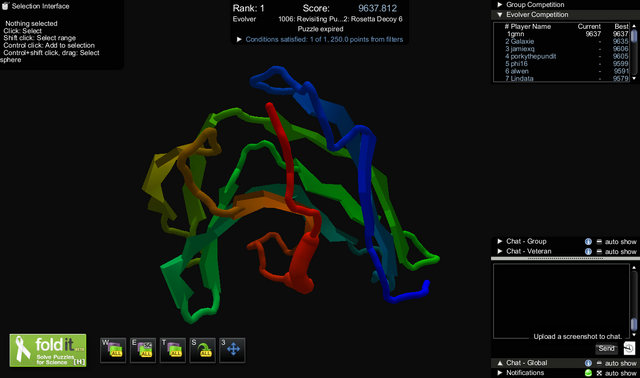Collapse the Evolver Competition panel
The width and height of the screenshot is (640, 378).
click(500, 15)
